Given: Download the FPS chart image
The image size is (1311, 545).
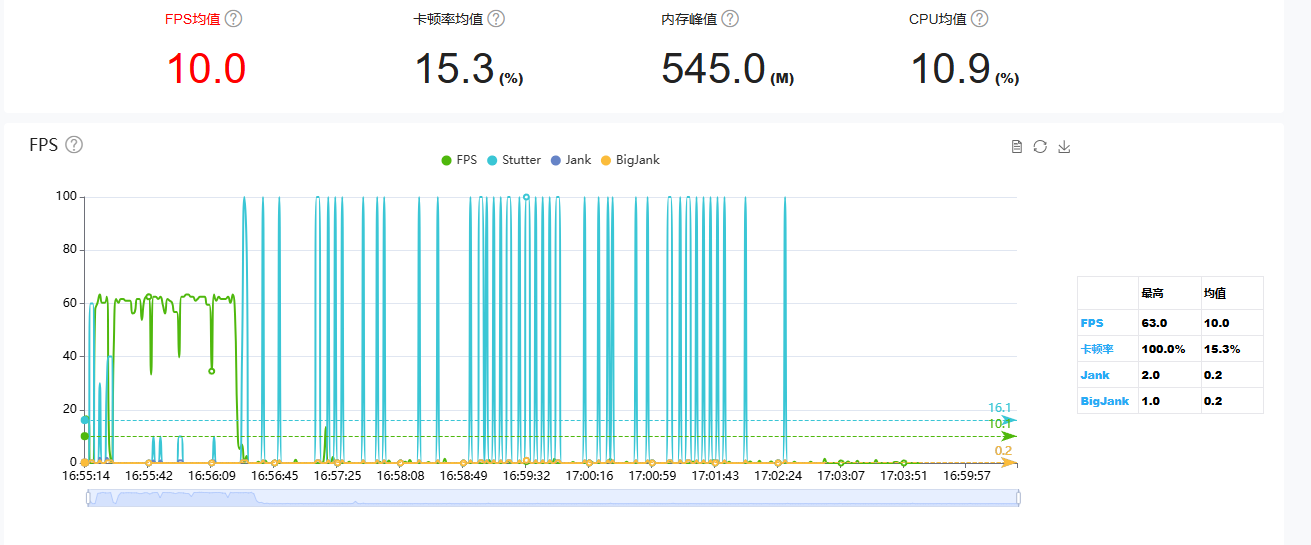Looking at the screenshot, I should pos(1064,147).
